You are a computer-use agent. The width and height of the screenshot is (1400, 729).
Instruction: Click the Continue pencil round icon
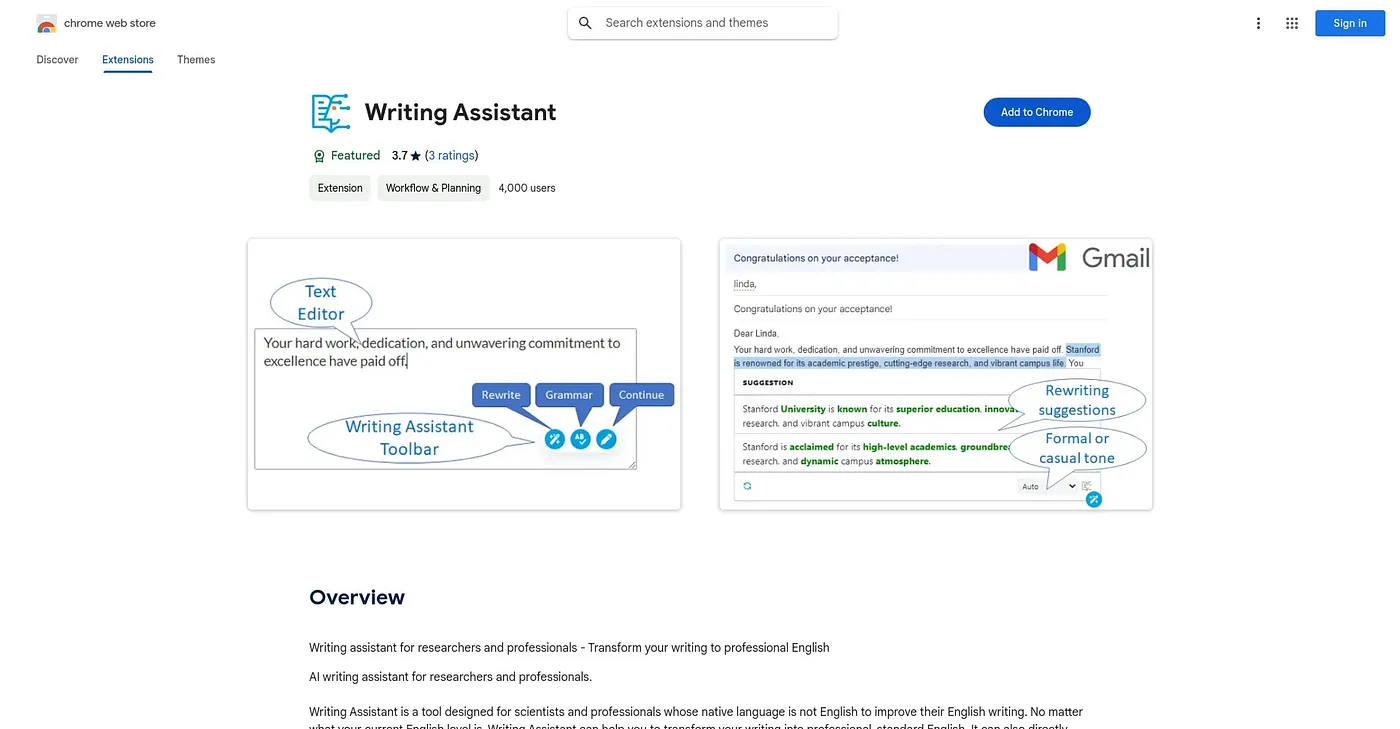606,439
